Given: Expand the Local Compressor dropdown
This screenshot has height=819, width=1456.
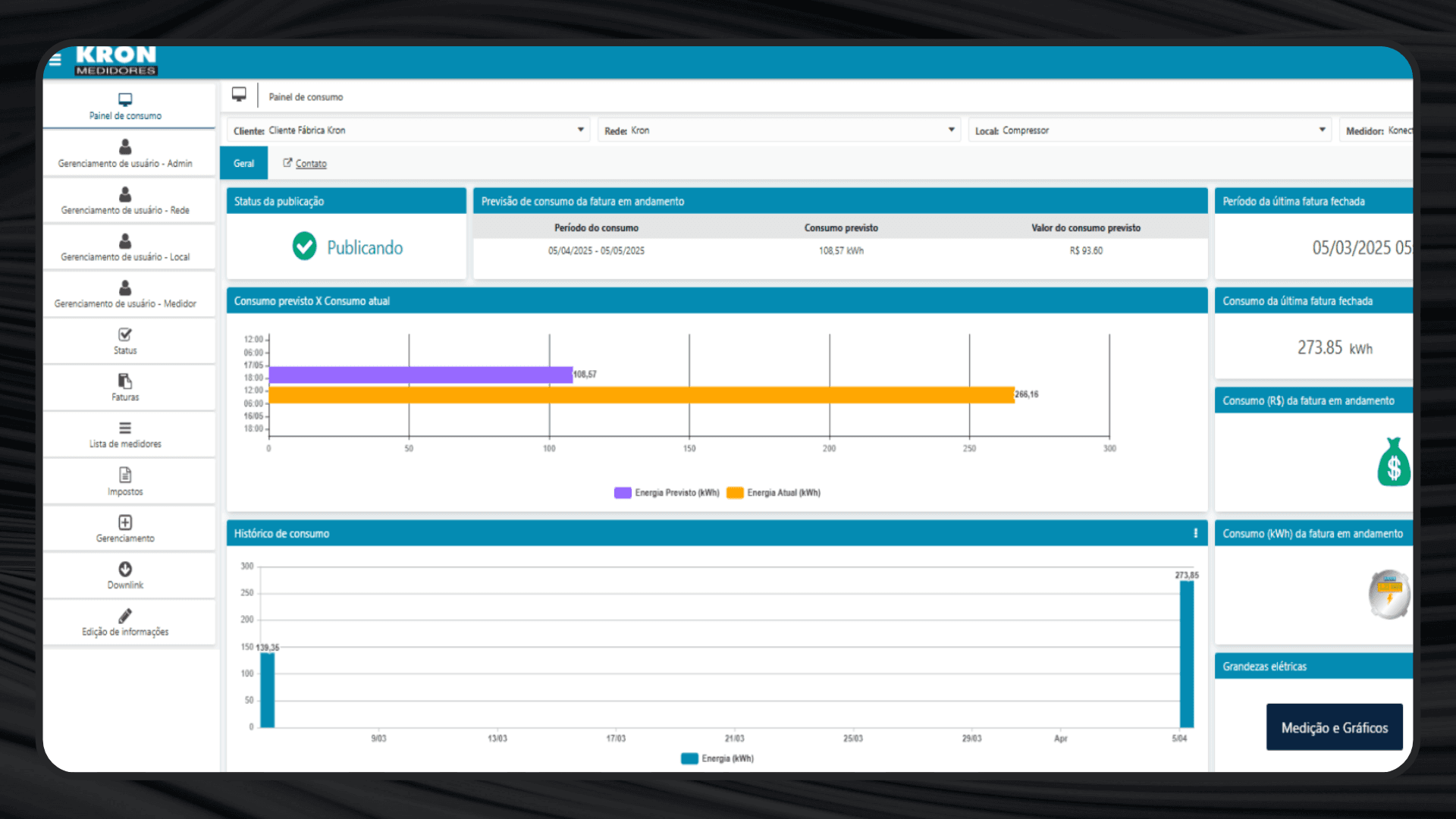Looking at the screenshot, I should pyautogui.click(x=1322, y=130).
